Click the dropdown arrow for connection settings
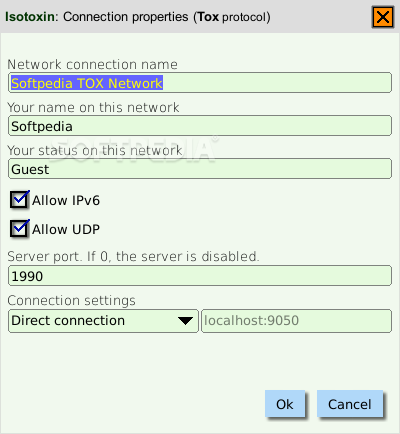Viewport: 400px width, 434px height. point(185,321)
